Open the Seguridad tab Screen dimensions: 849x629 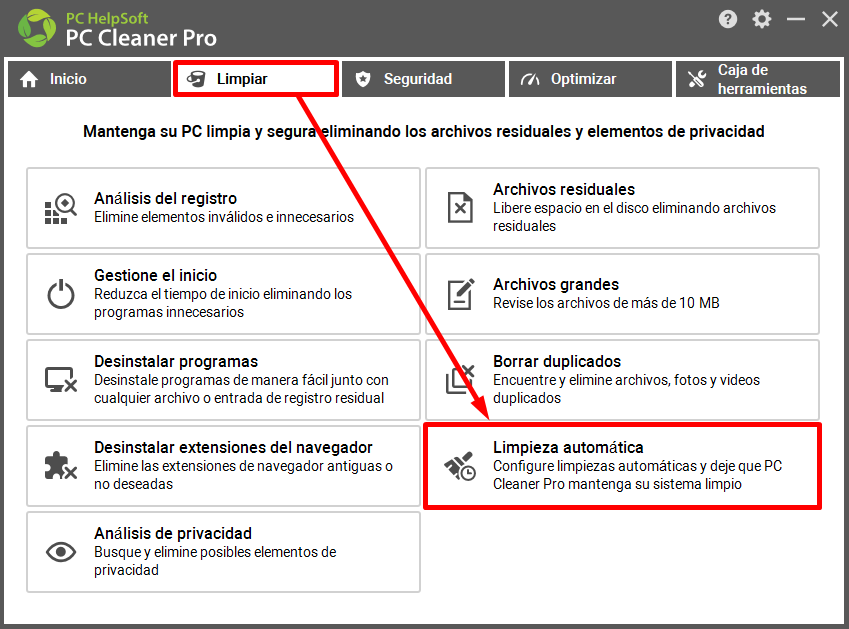click(x=423, y=79)
